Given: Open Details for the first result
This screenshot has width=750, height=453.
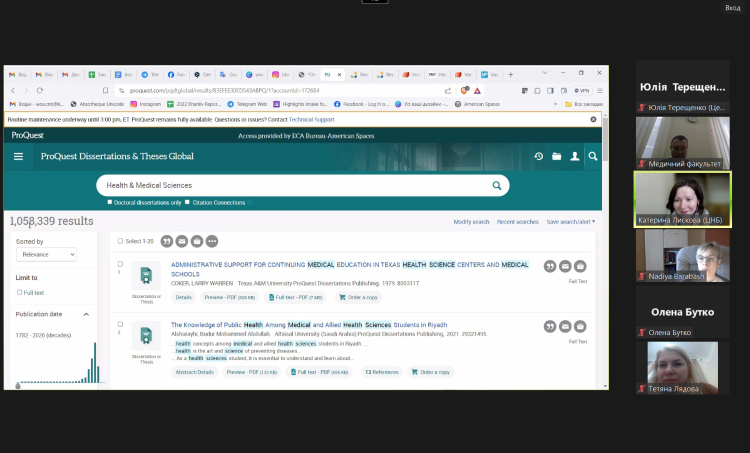Looking at the screenshot, I should [184, 298].
